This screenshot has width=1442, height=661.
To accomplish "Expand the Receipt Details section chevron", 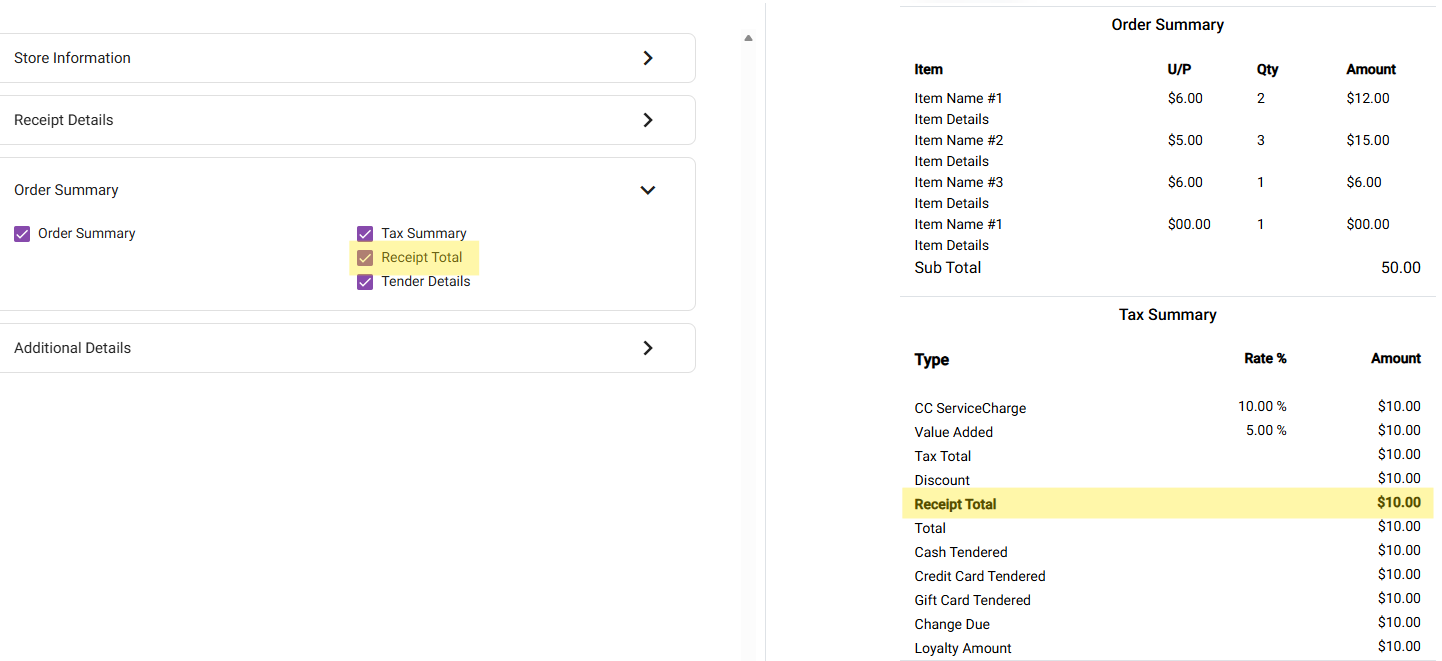I will pyautogui.click(x=648, y=120).
